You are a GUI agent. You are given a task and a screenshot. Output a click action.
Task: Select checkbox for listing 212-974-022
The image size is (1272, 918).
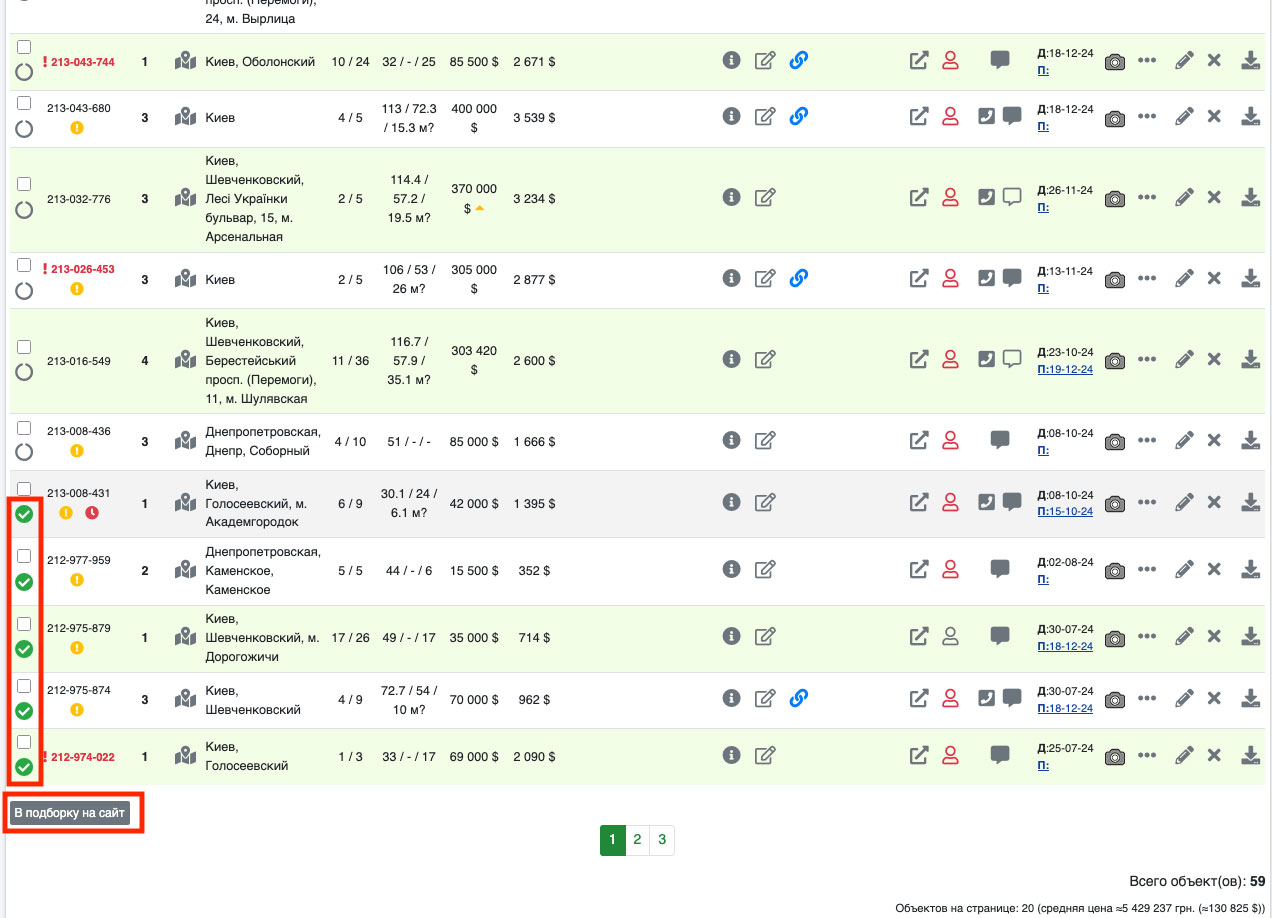pos(24,742)
